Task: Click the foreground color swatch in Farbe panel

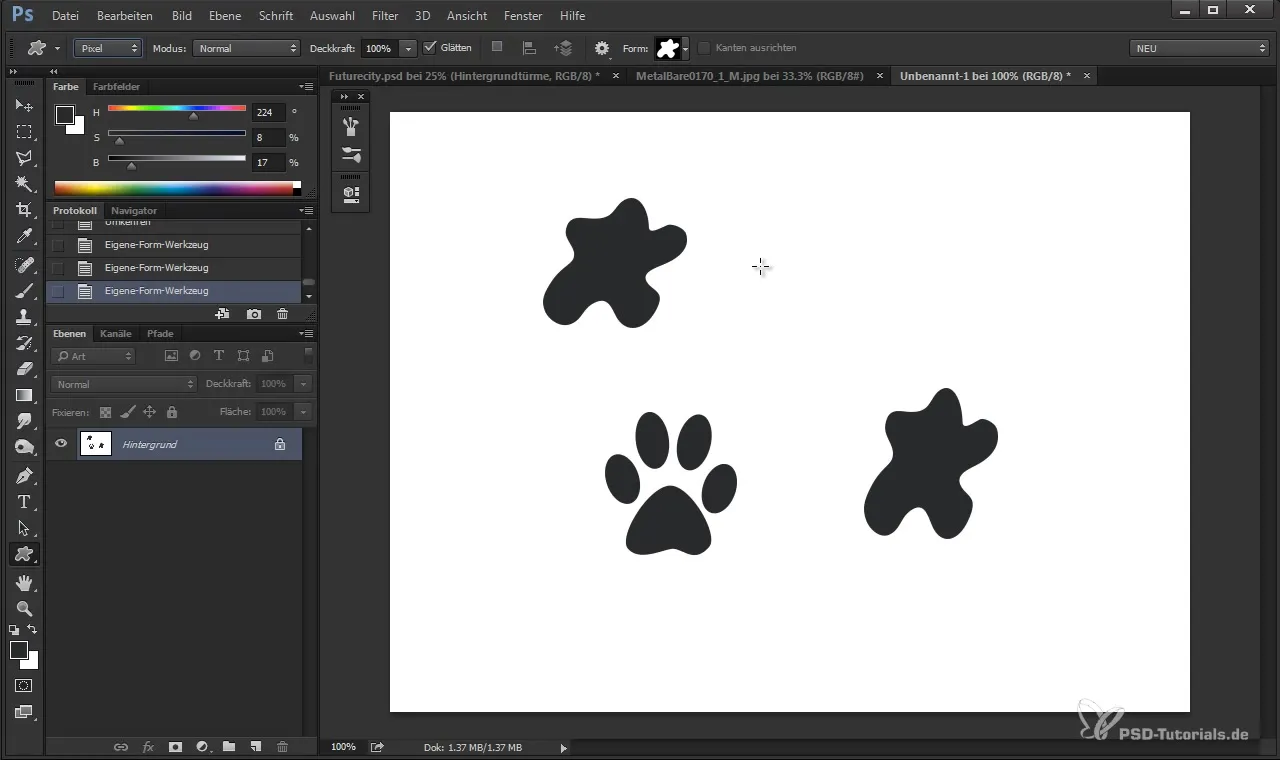Action: [x=64, y=115]
